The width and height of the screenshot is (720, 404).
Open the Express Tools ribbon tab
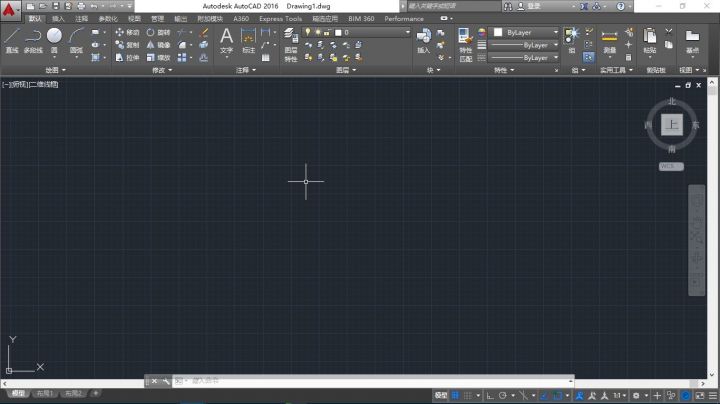pyautogui.click(x=280, y=18)
